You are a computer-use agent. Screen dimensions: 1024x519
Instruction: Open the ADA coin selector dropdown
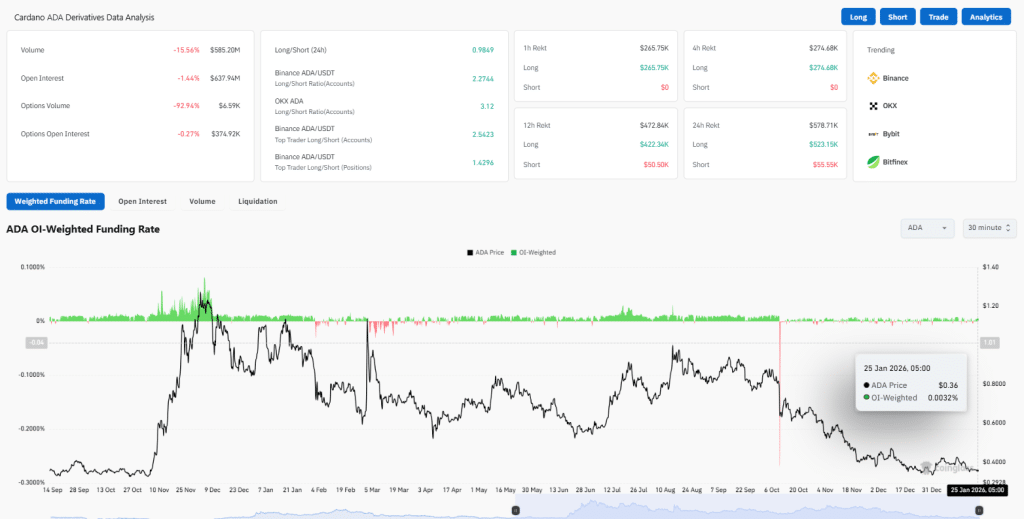point(927,228)
